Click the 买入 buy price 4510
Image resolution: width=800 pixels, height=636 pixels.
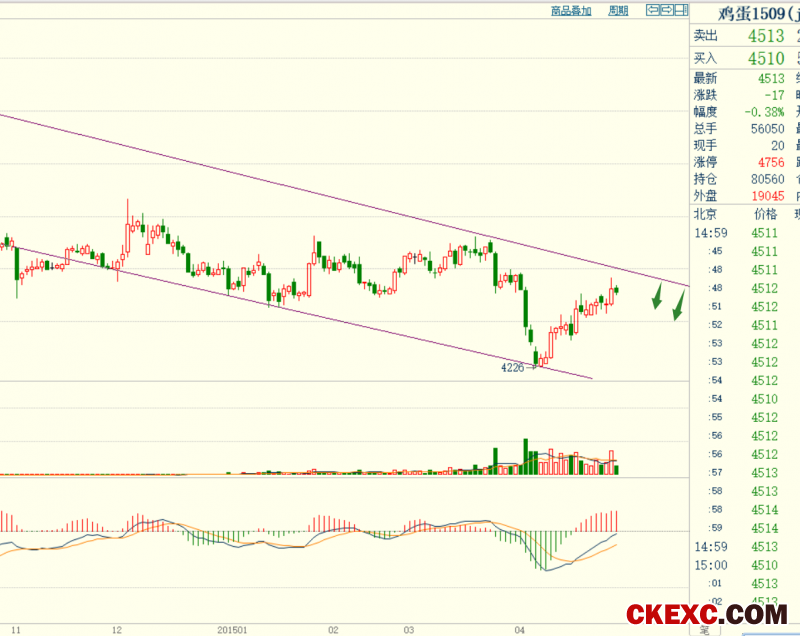pyautogui.click(x=766, y=59)
